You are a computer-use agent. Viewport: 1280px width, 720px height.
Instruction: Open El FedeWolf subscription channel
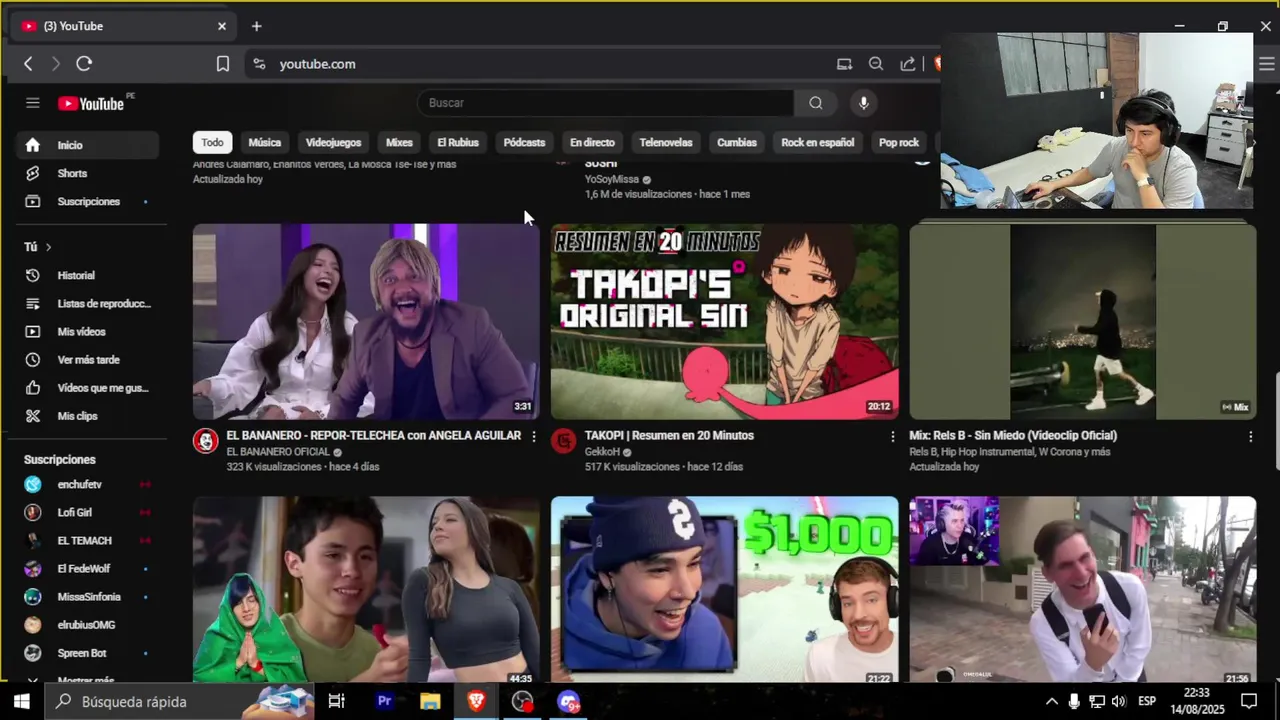pos(87,568)
